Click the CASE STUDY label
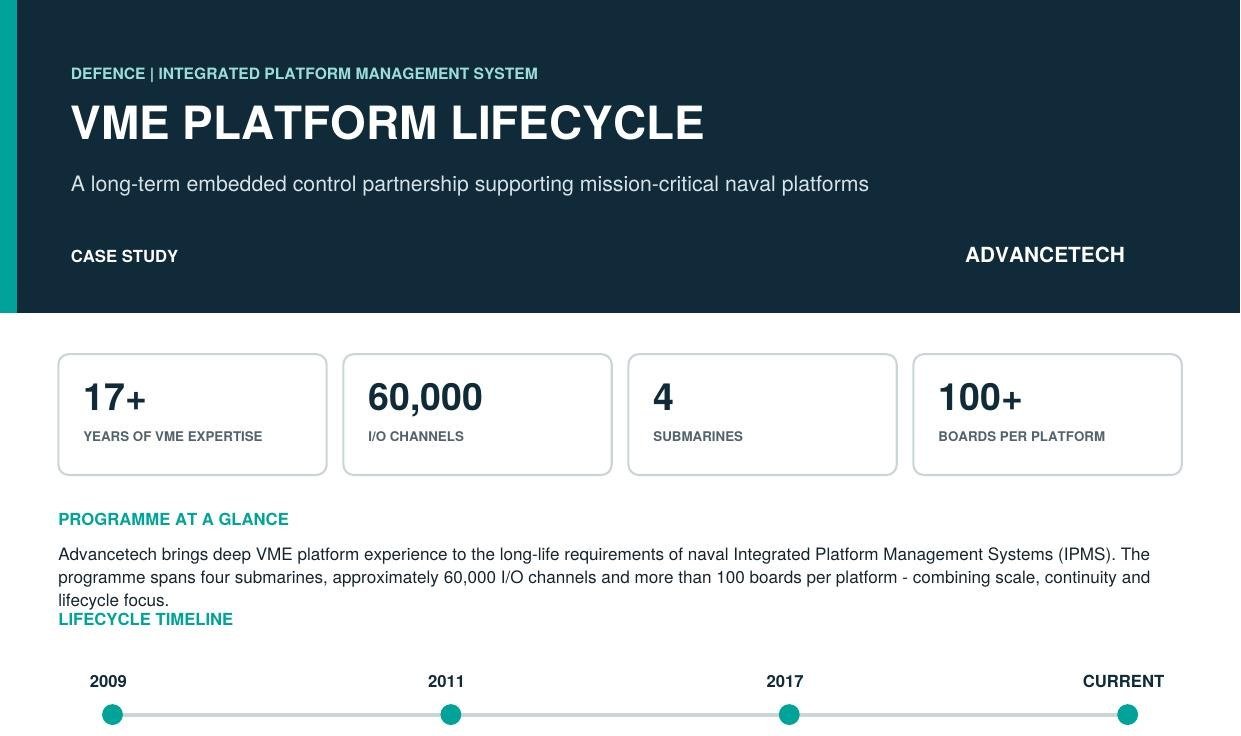This screenshot has width=1241, height=736. [x=124, y=256]
